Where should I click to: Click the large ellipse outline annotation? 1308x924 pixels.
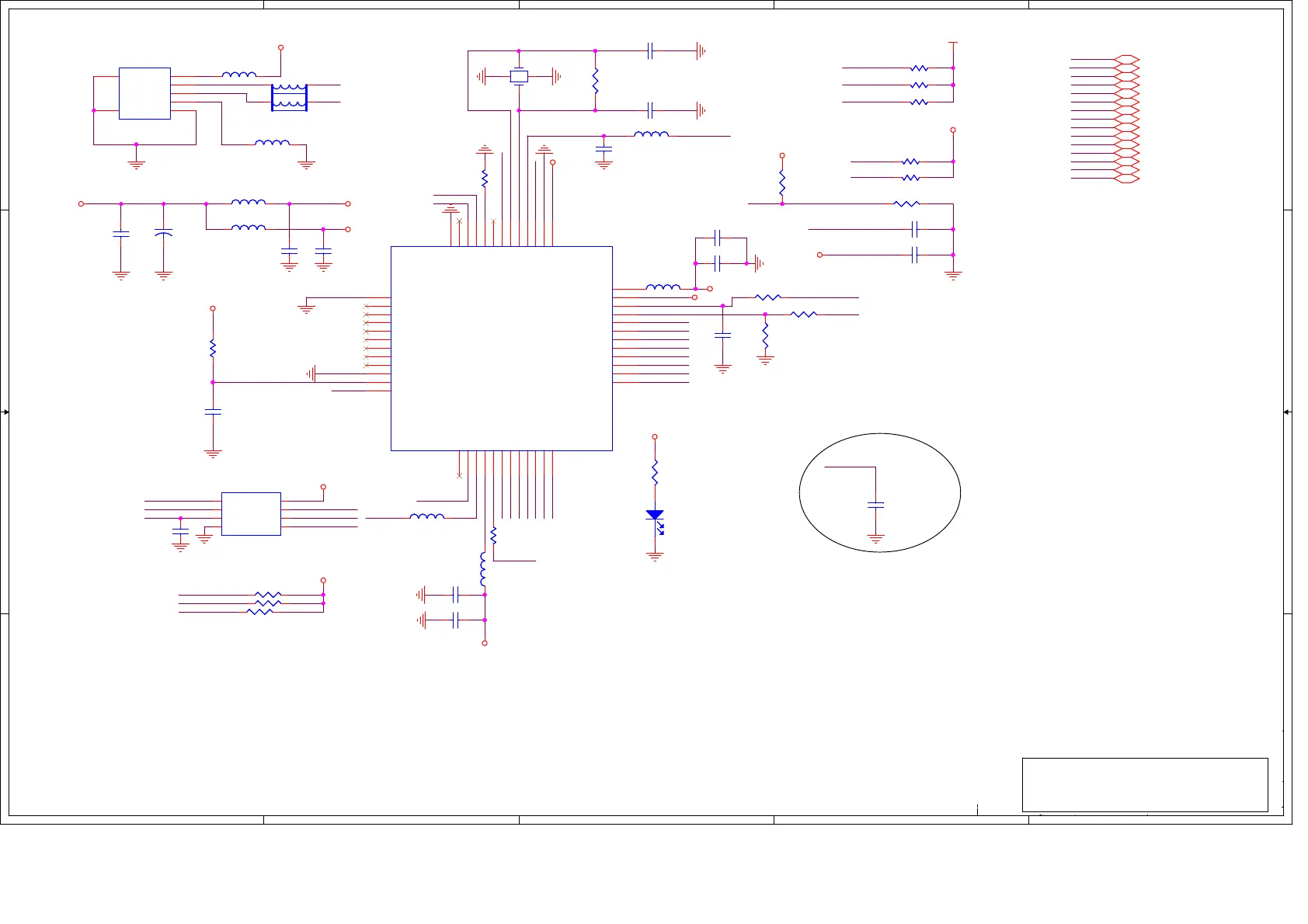[800, 492]
